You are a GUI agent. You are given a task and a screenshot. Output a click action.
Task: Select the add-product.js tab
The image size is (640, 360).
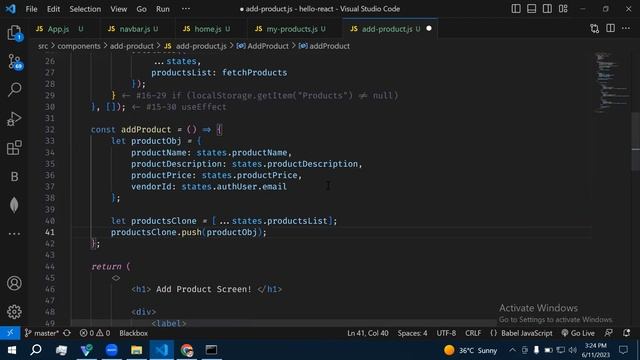(386, 29)
